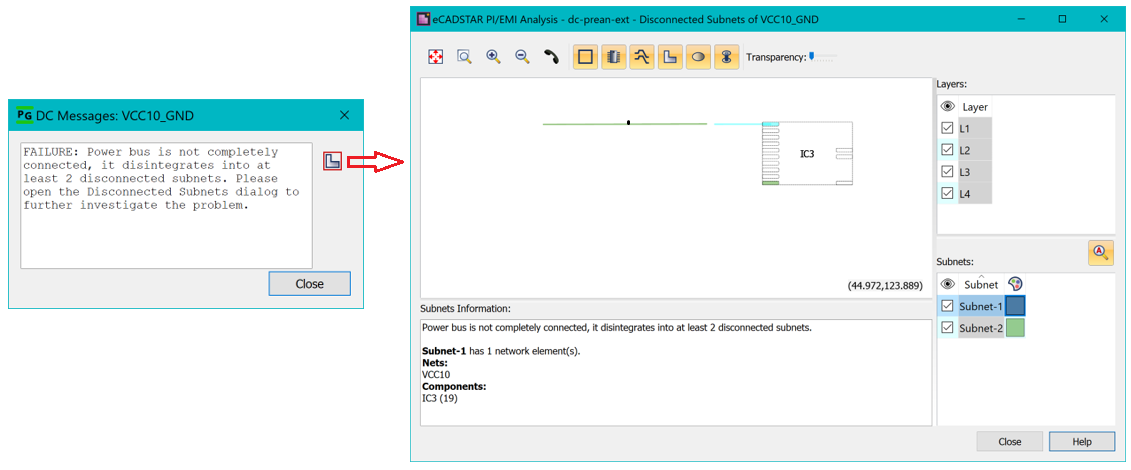Click the eCADSTAR window title bar icon
Viewport: 1131px width, 470px height.
(x=424, y=19)
